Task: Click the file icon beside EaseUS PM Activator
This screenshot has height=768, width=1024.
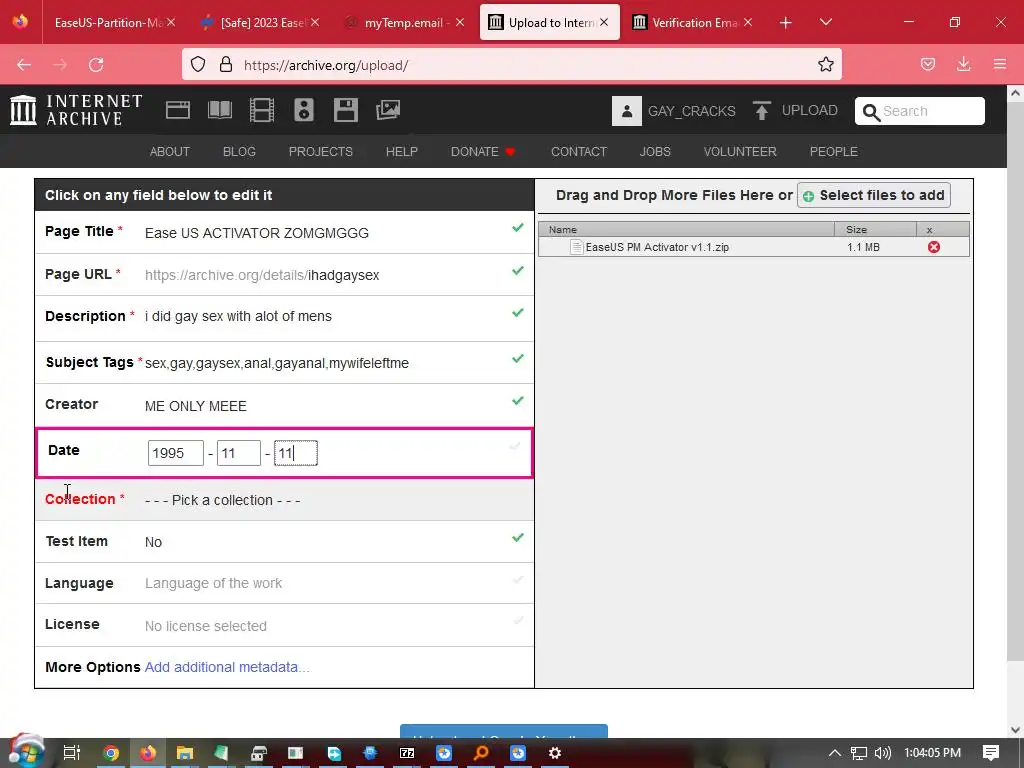Action: 576,247
